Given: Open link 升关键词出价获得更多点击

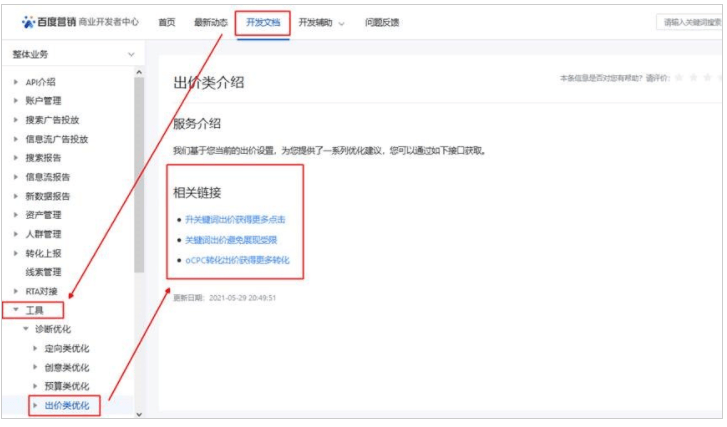Looking at the screenshot, I should (x=235, y=219).
